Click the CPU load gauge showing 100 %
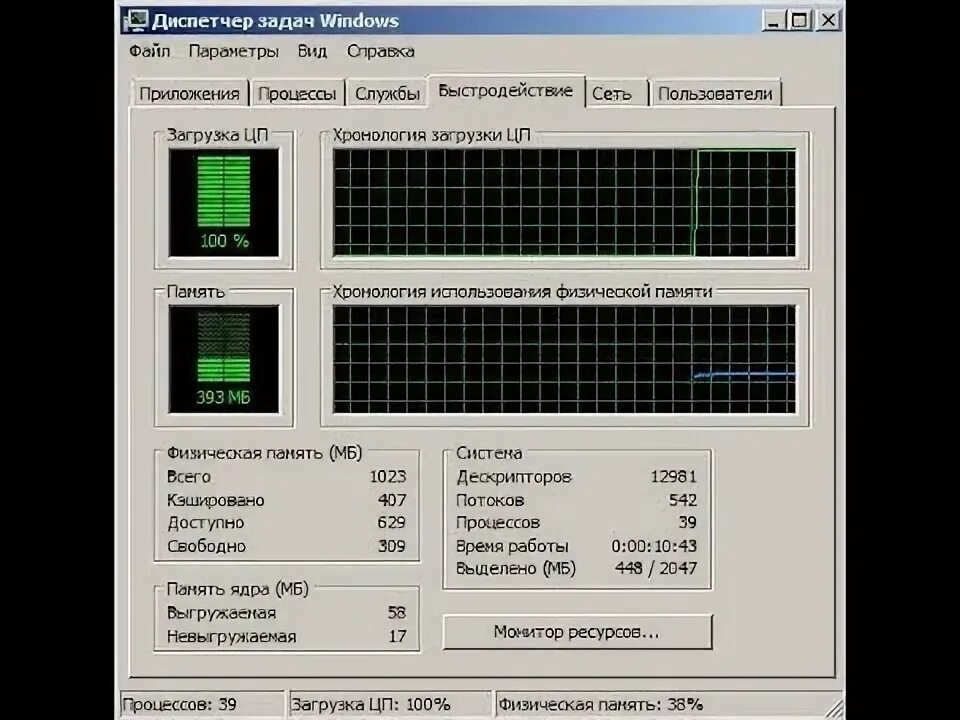Viewport: 960px width, 720px height. tap(224, 203)
